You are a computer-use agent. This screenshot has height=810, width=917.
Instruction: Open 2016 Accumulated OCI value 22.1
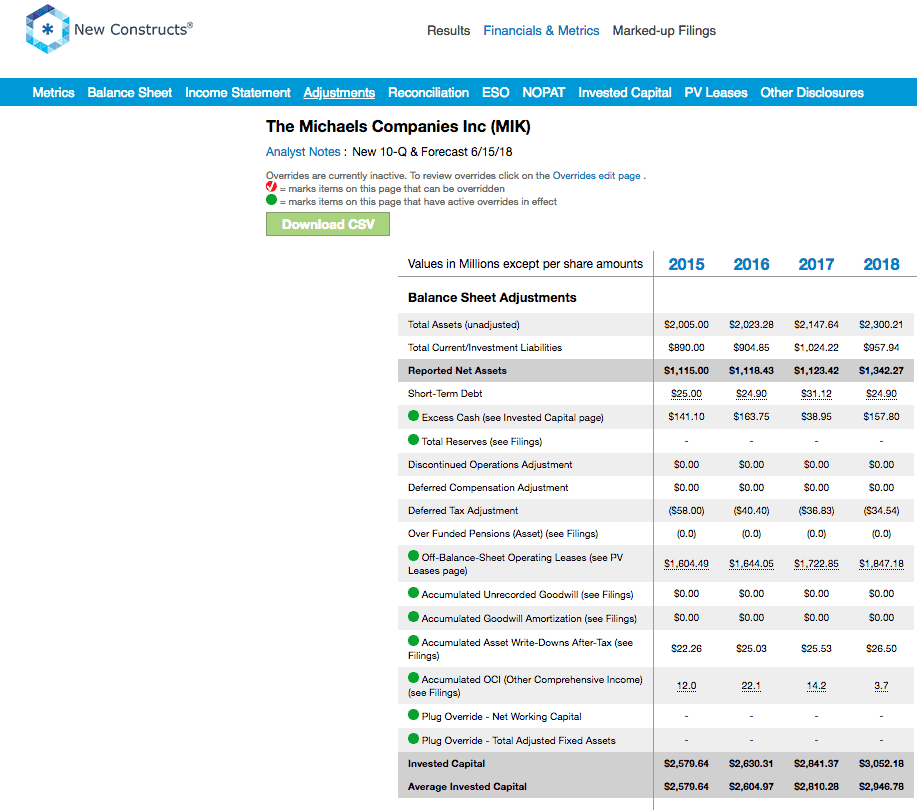[751, 686]
